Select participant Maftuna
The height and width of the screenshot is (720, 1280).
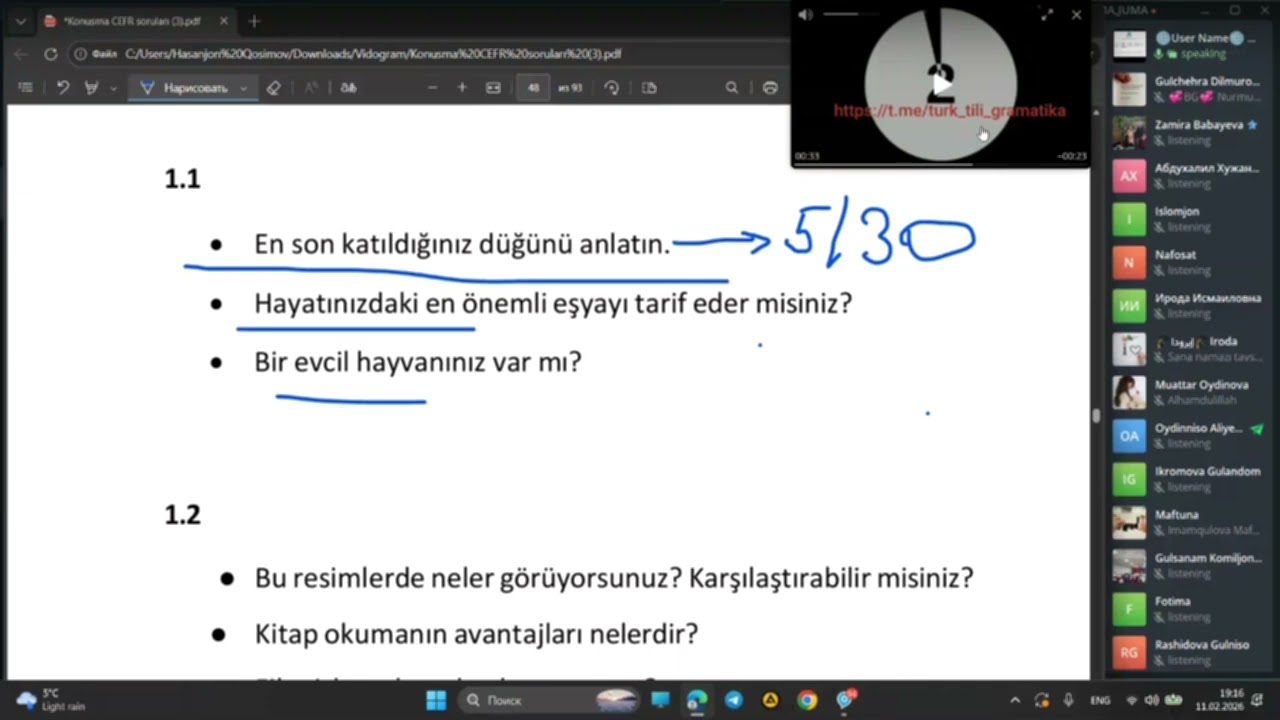click(1187, 522)
